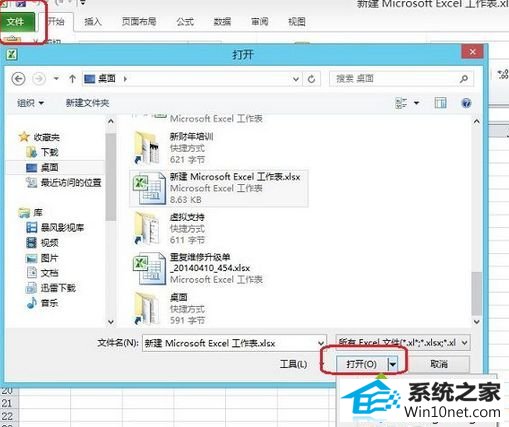509x427 pixels.
Task: Show the preview pane icon
Action: pos(440,103)
